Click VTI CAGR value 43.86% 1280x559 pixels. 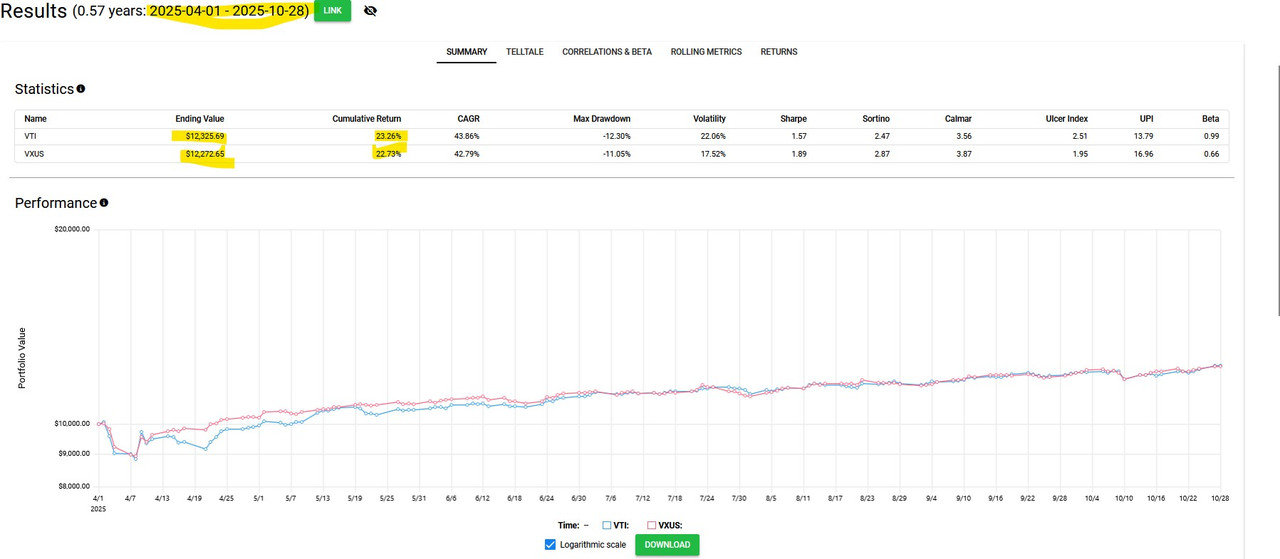point(468,136)
